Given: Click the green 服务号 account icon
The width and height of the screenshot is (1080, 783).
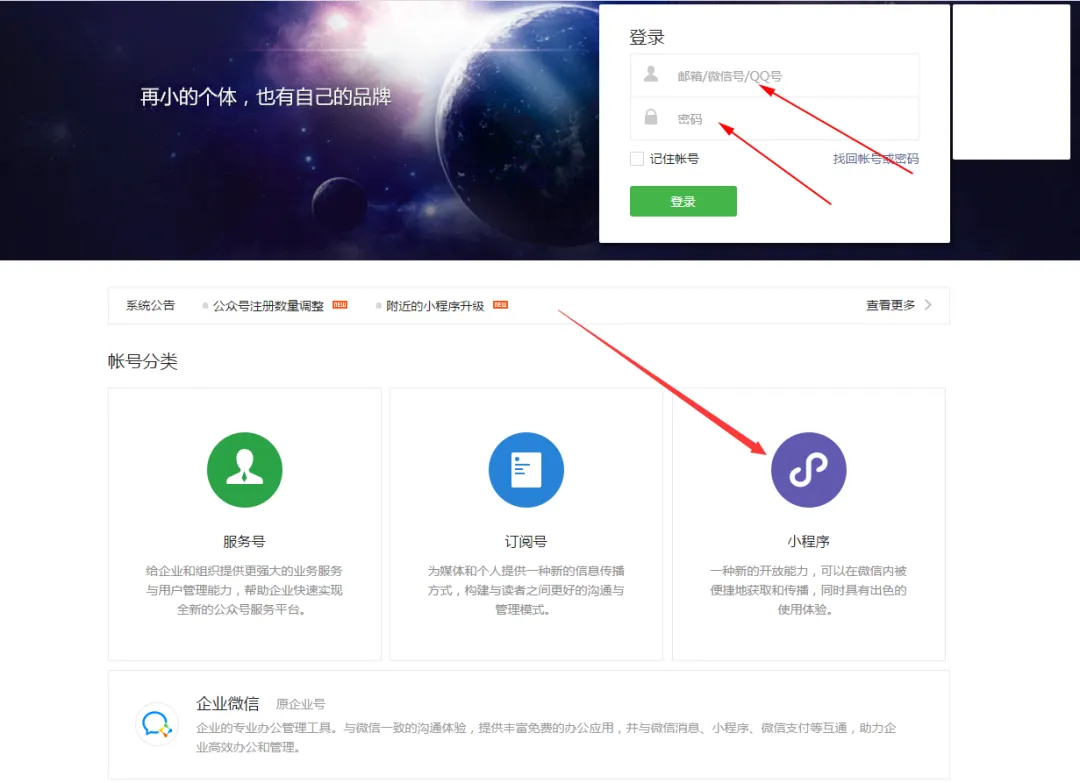Looking at the screenshot, I should click(245, 470).
